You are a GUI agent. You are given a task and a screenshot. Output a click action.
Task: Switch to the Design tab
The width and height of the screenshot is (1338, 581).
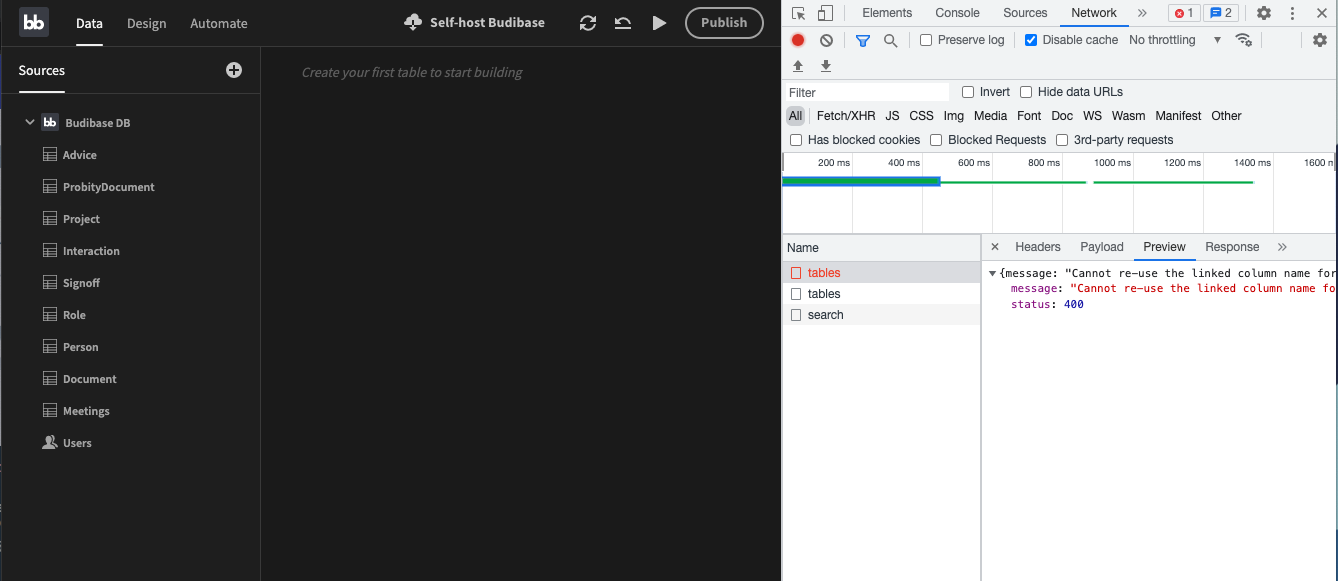(x=147, y=23)
